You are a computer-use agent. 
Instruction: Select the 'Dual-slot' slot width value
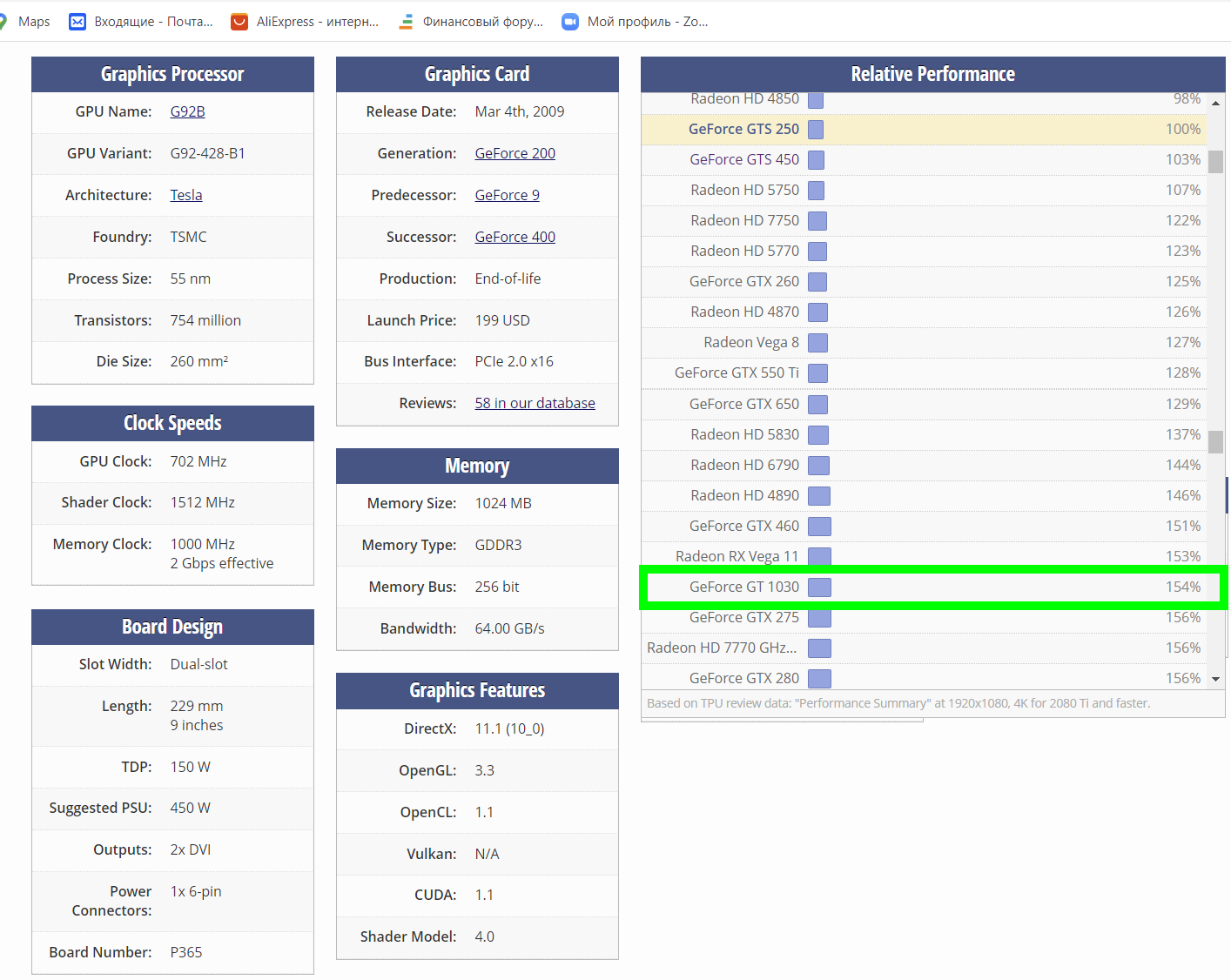[x=198, y=664]
